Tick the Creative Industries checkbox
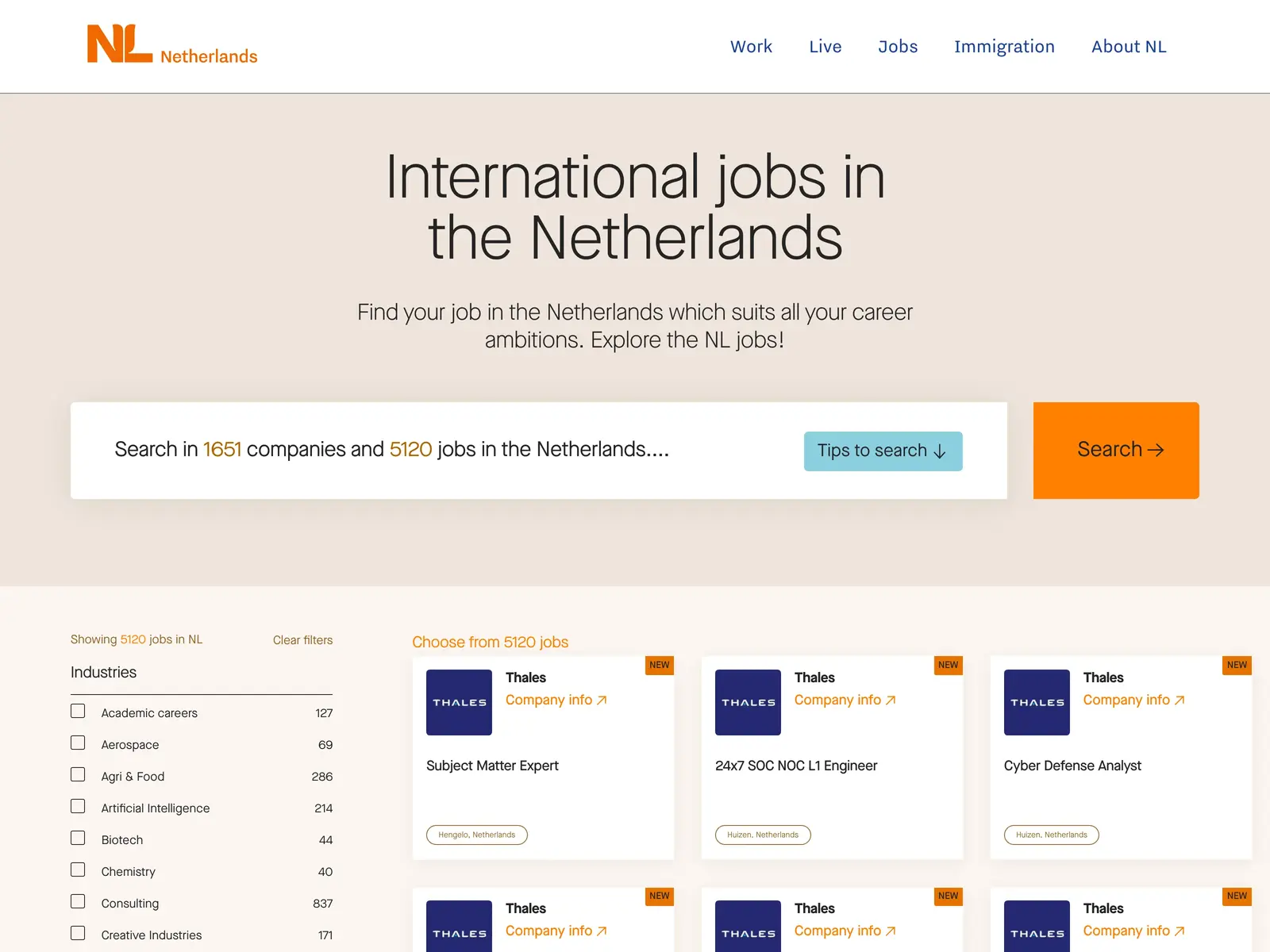 [78, 933]
